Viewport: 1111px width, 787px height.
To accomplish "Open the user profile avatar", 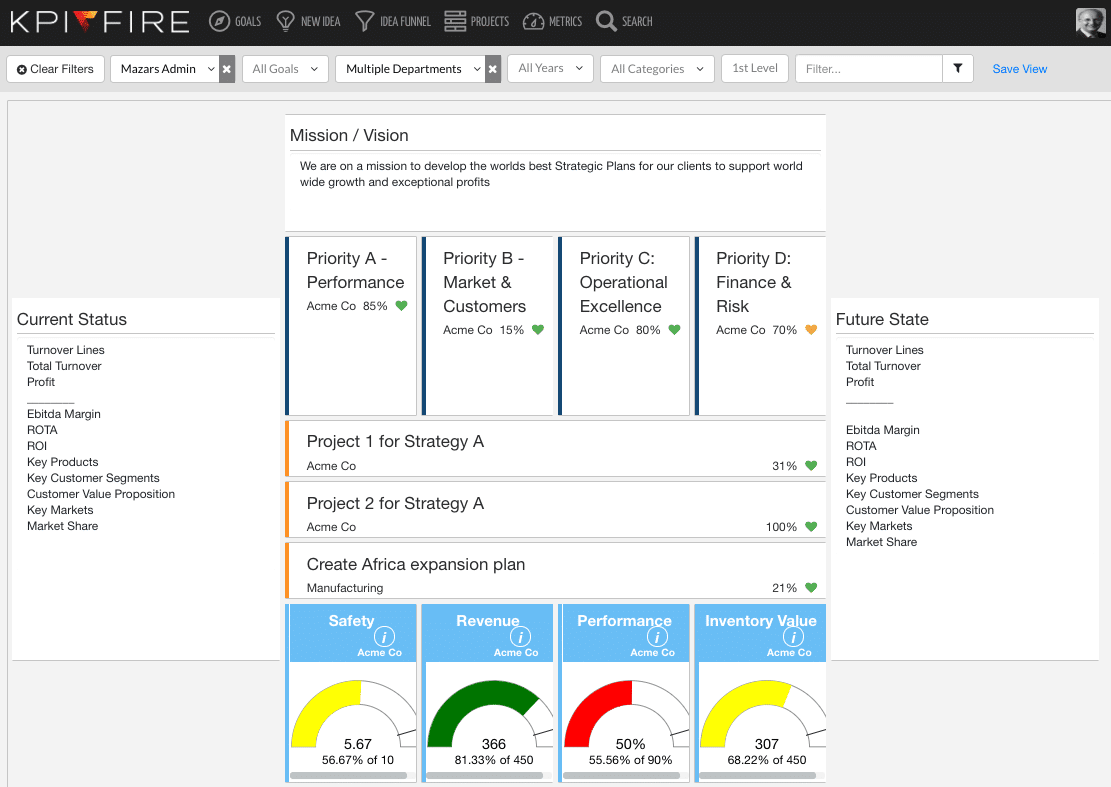I will (x=1090, y=23).
